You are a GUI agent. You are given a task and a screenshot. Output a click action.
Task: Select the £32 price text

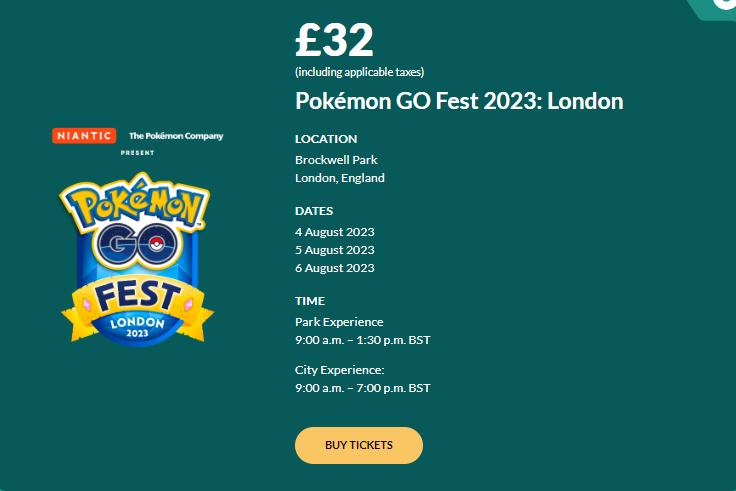[x=334, y=40]
